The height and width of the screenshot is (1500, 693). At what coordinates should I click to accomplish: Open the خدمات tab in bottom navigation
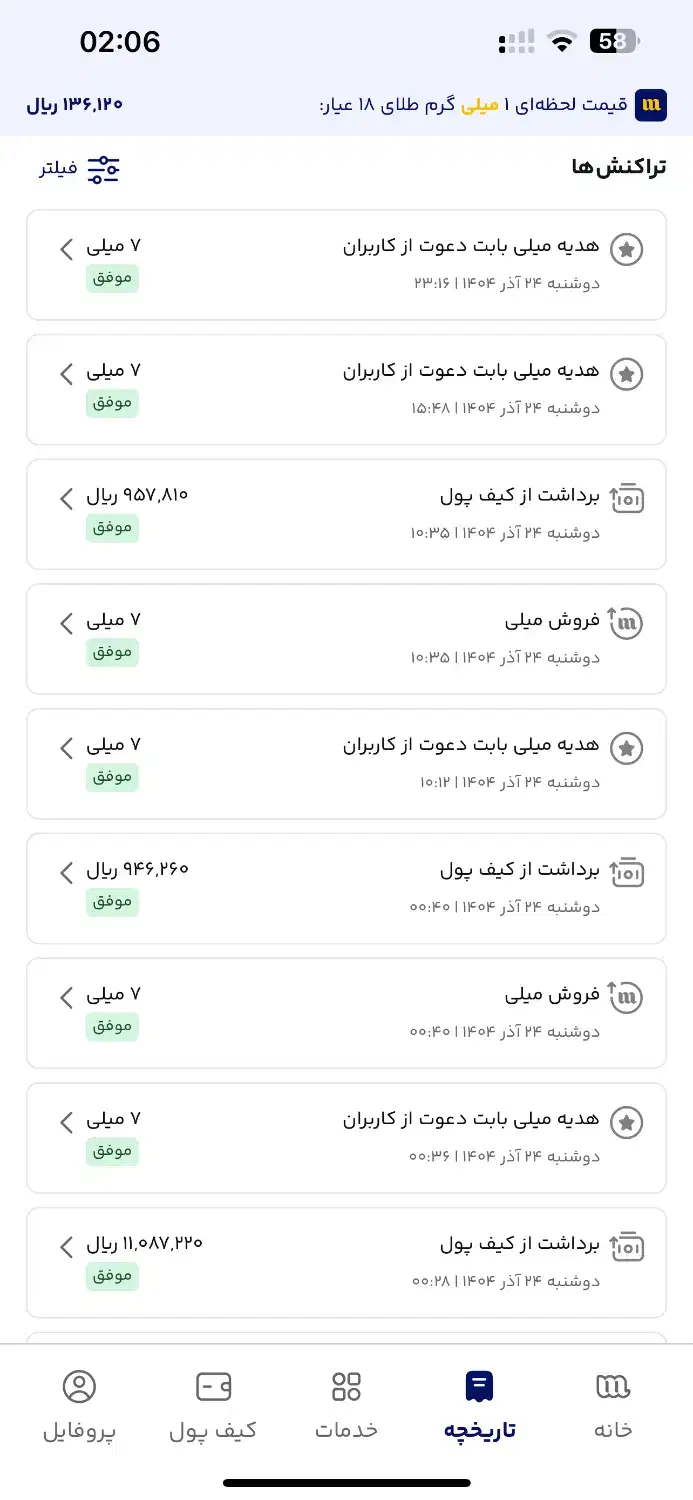[x=345, y=1400]
